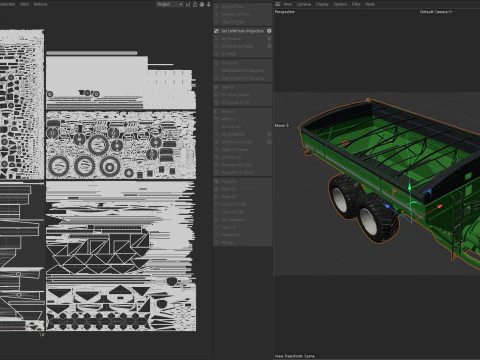This screenshot has width=480, height=360.
Task: Open settings gear beside UV Straighten
Action: pyautogui.click(x=269, y=134)
